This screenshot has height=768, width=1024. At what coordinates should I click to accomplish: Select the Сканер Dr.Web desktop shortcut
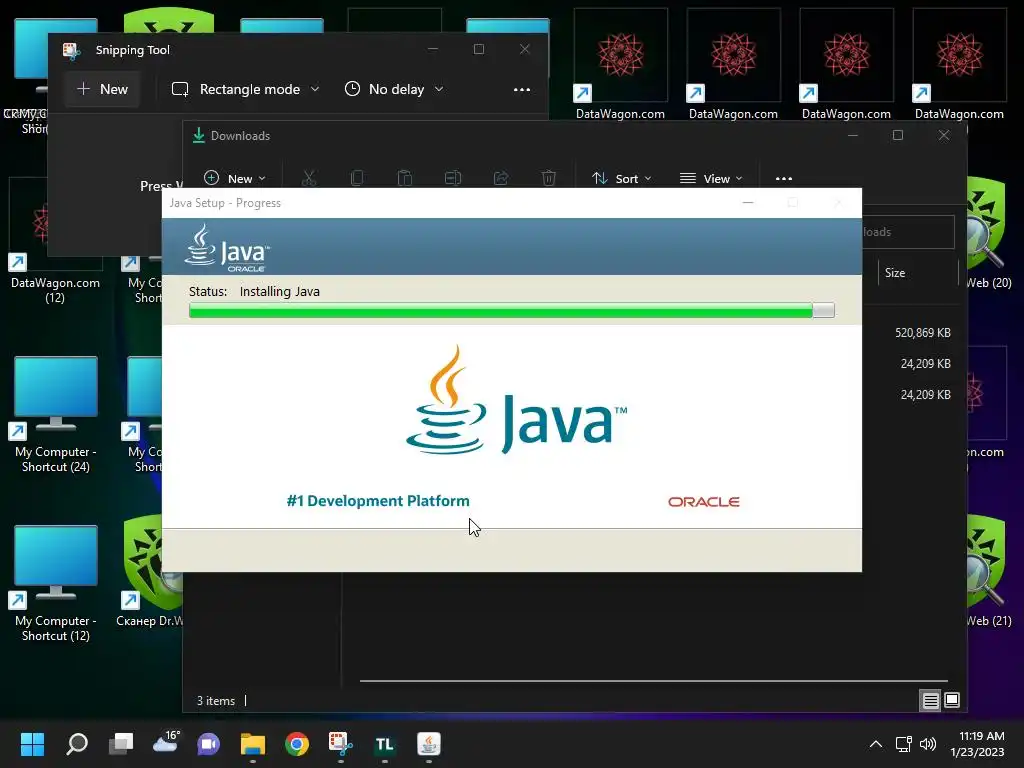(150, 571)
